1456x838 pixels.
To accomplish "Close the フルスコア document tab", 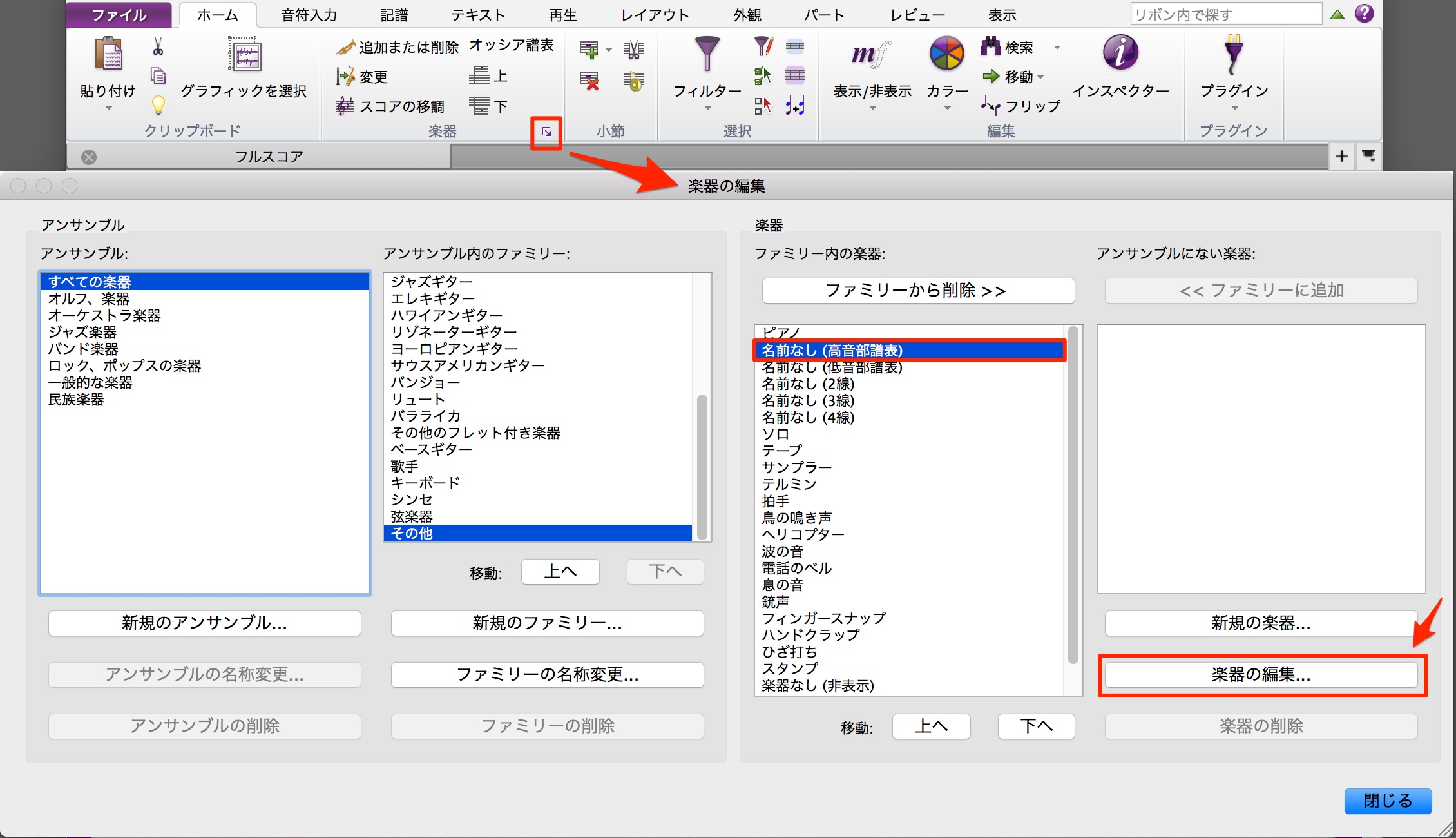I will click(x=89, y=157).
